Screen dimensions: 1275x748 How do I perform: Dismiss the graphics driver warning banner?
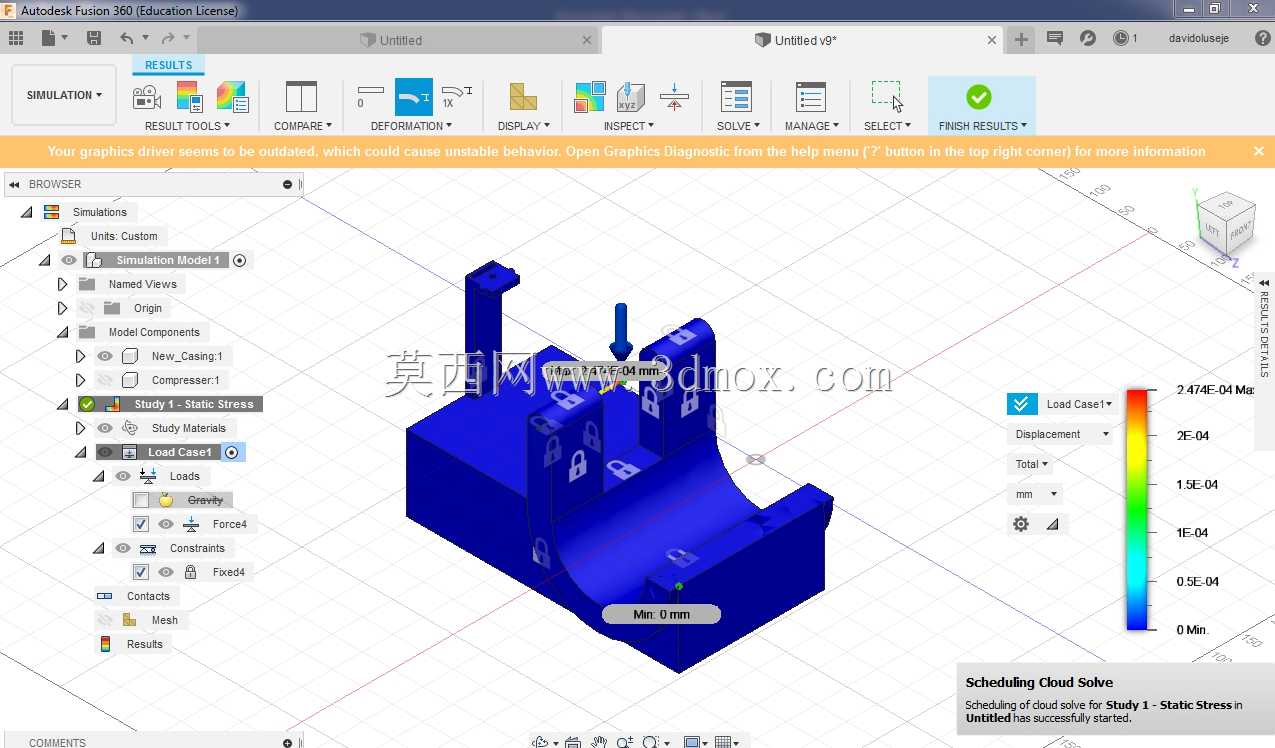pyautogui.click(x=1259, y=151)
